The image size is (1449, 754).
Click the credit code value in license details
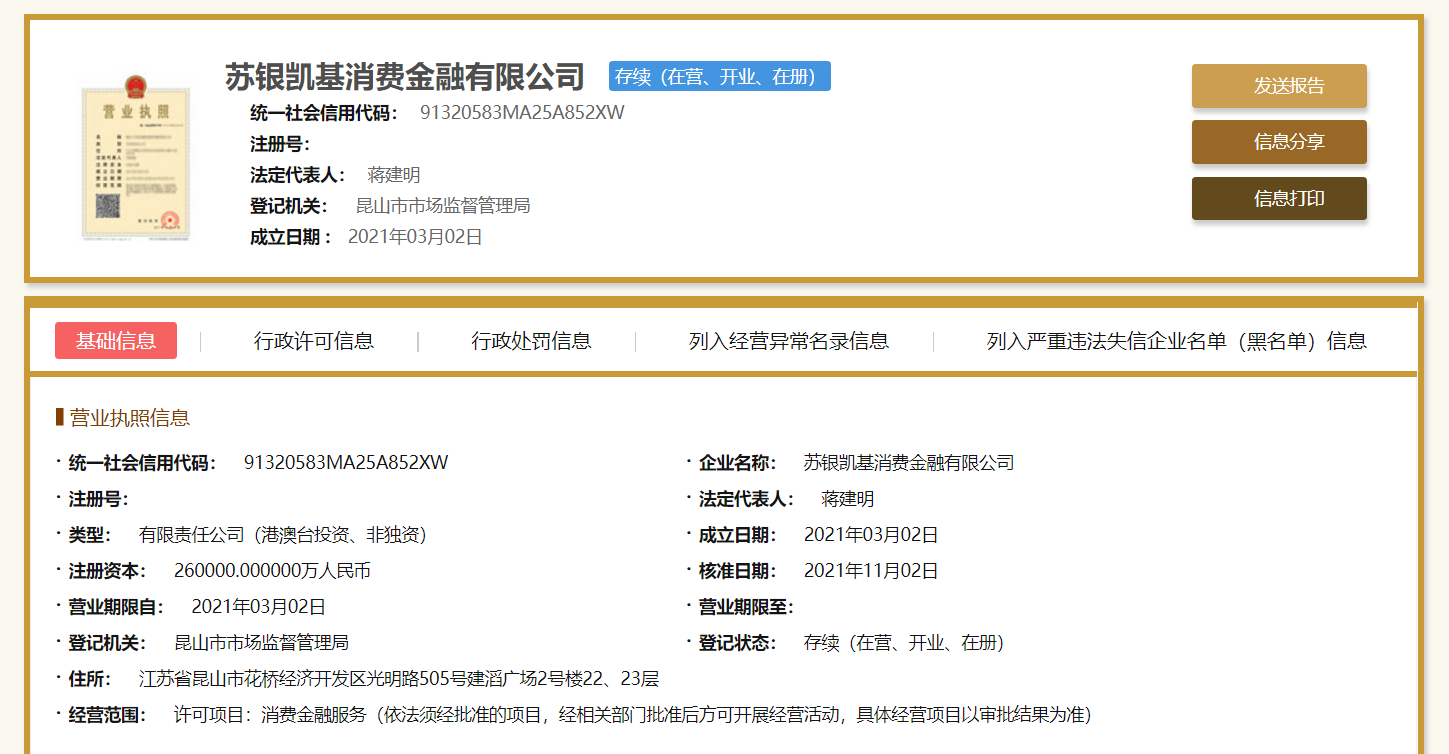click(x=345, y=463)
